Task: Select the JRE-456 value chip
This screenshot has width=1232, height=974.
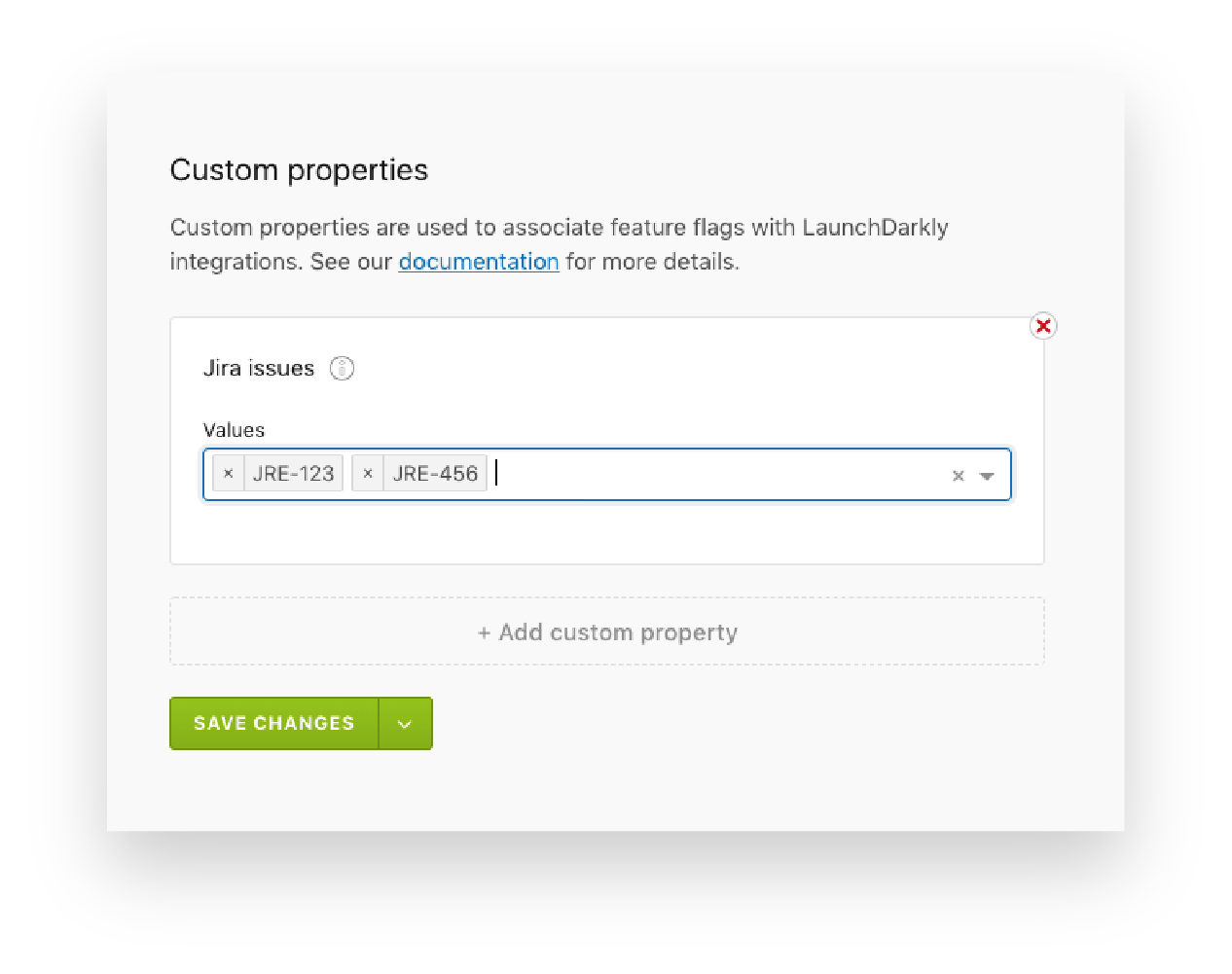Action: click(435, 473)
